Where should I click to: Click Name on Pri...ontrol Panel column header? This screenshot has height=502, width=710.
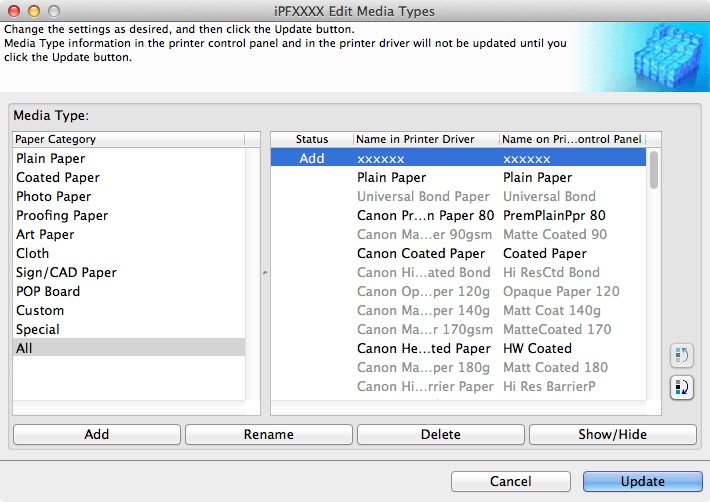pyautogui.click(x=572, y=139)
